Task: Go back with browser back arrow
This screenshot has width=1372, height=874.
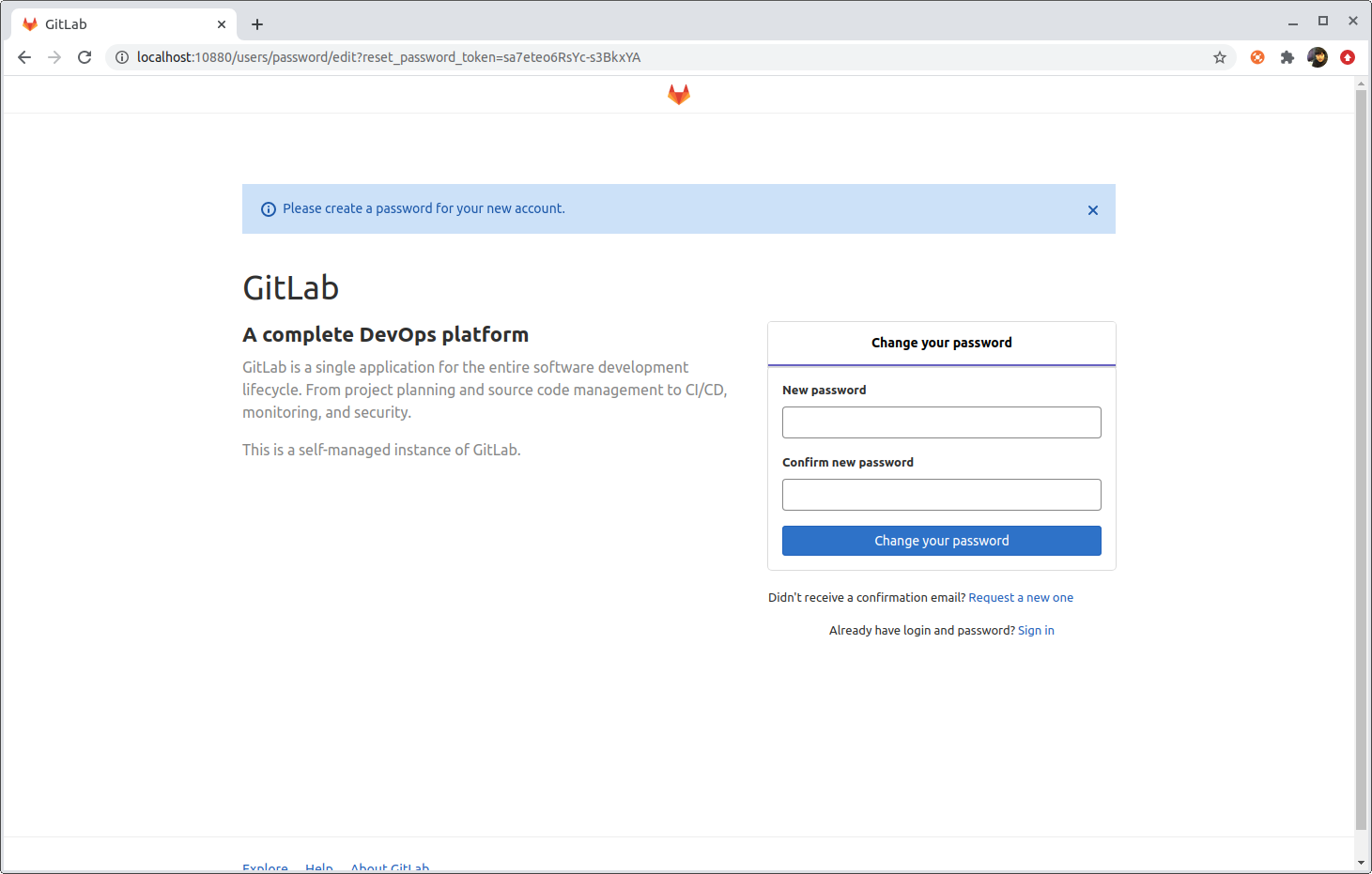Action: coord(24,57)
